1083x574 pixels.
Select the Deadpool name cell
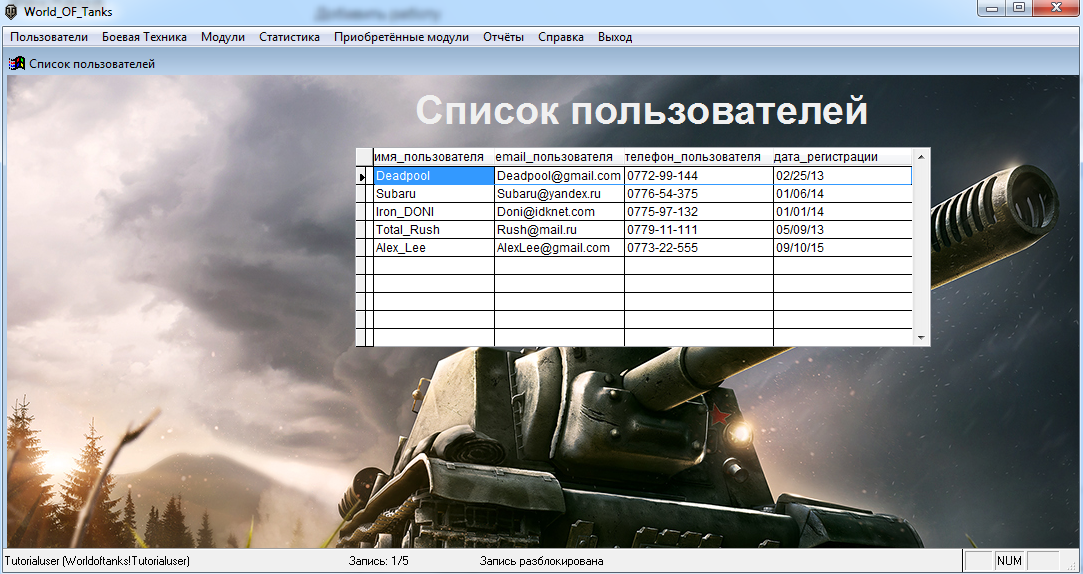tap(434, 176)
